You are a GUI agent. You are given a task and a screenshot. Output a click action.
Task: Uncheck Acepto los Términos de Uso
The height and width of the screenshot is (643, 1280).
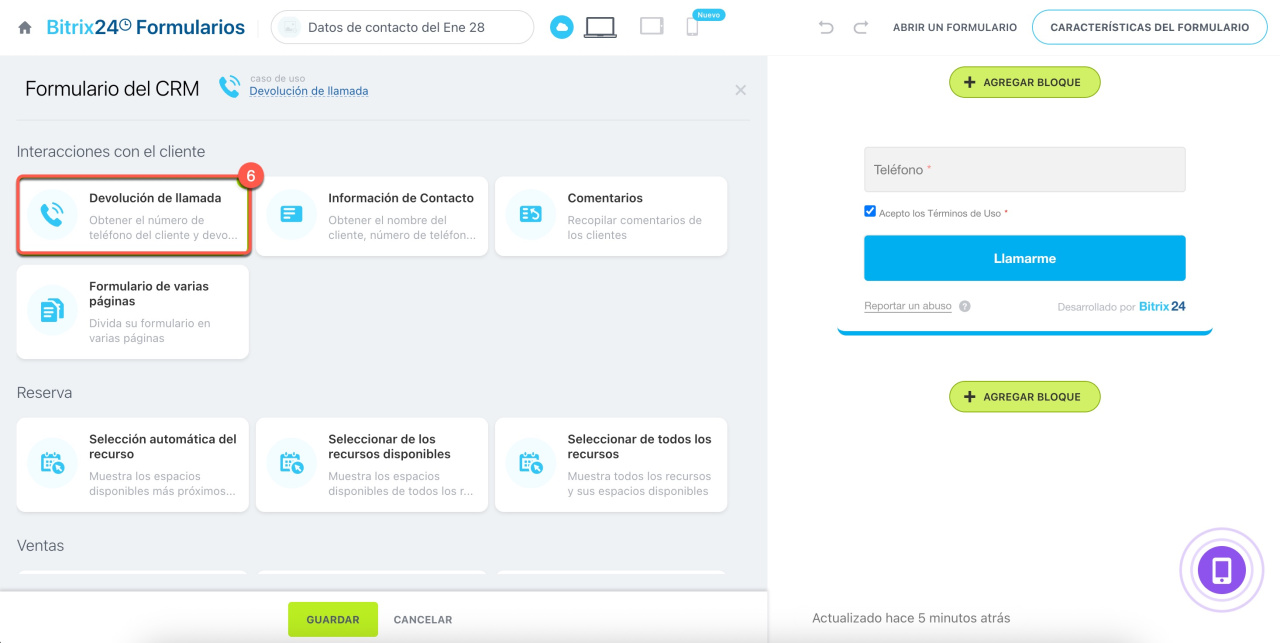click(870, 212)
